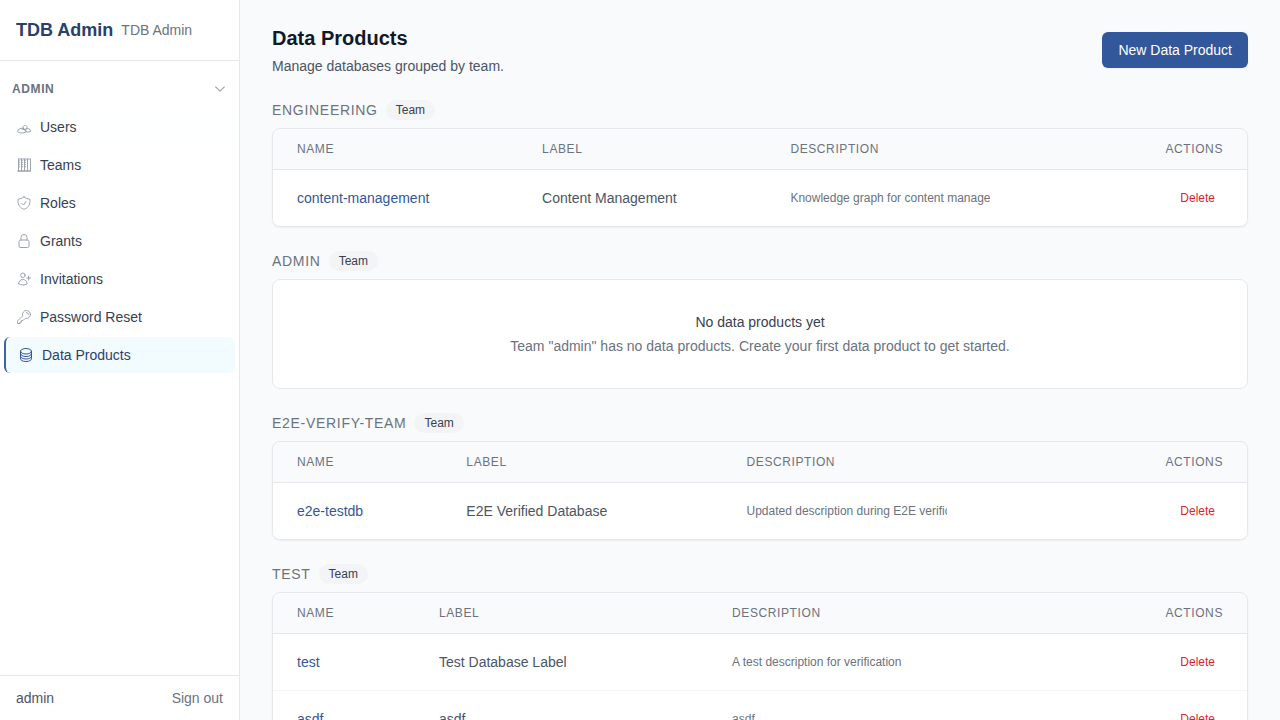Click the 'No data products yet' message

760,322
